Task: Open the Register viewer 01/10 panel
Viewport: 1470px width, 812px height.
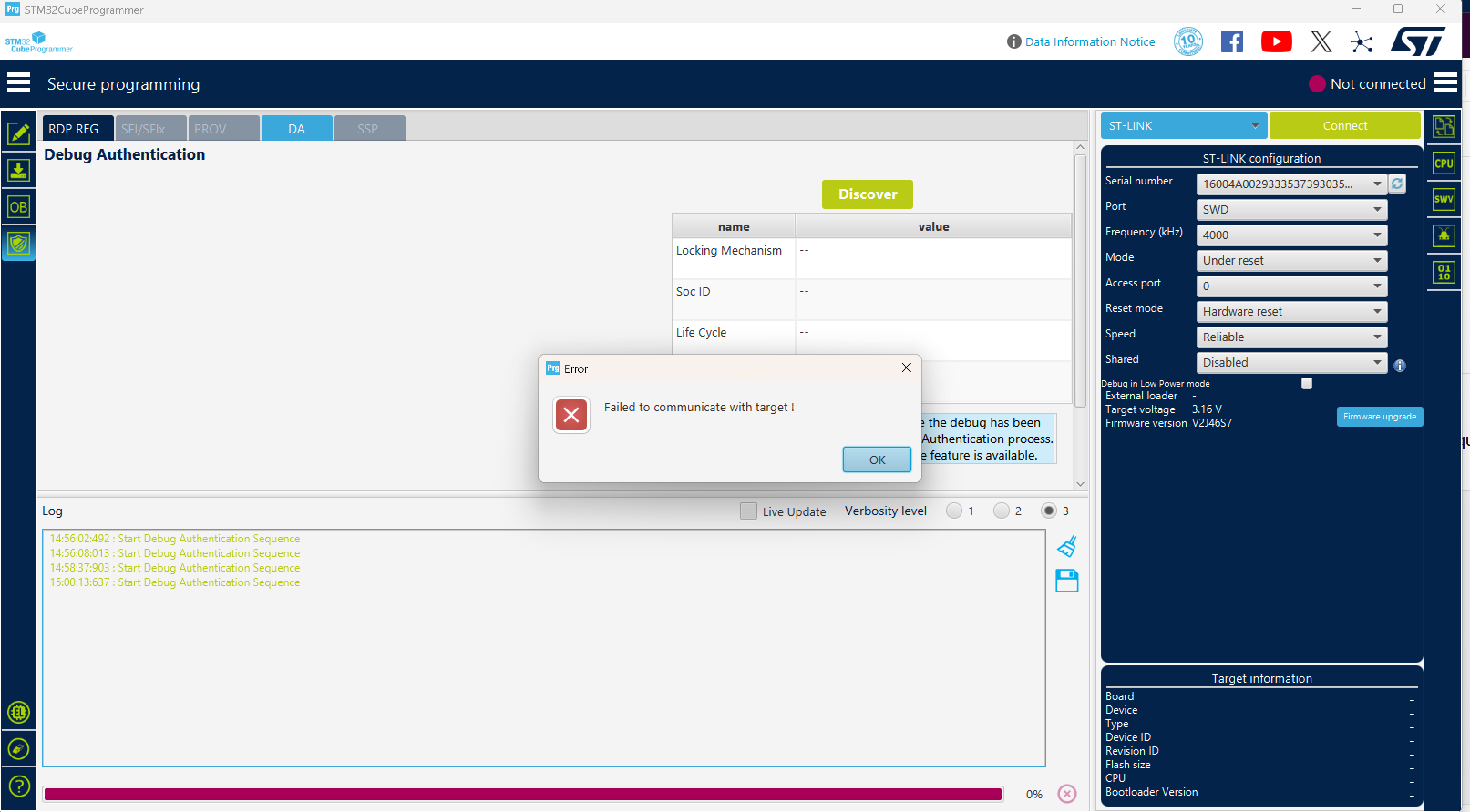Action: pyautogui.click(x=1444, y=272)
